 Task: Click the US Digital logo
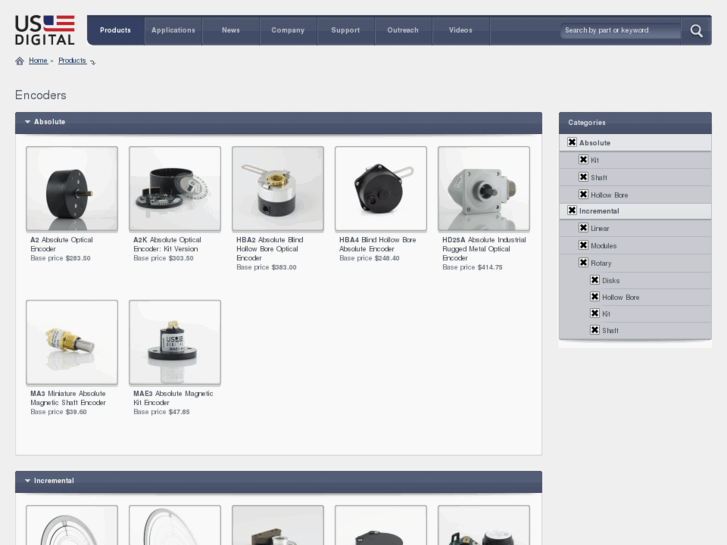pos(45,30)
